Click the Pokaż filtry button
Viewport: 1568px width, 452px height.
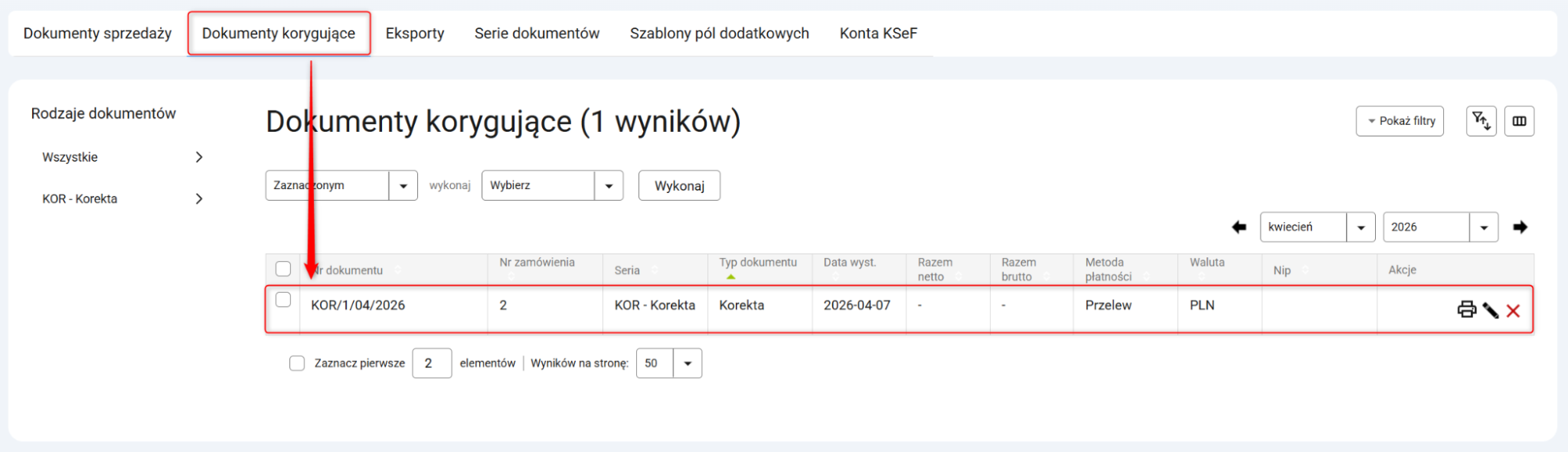coord(1399,121)
